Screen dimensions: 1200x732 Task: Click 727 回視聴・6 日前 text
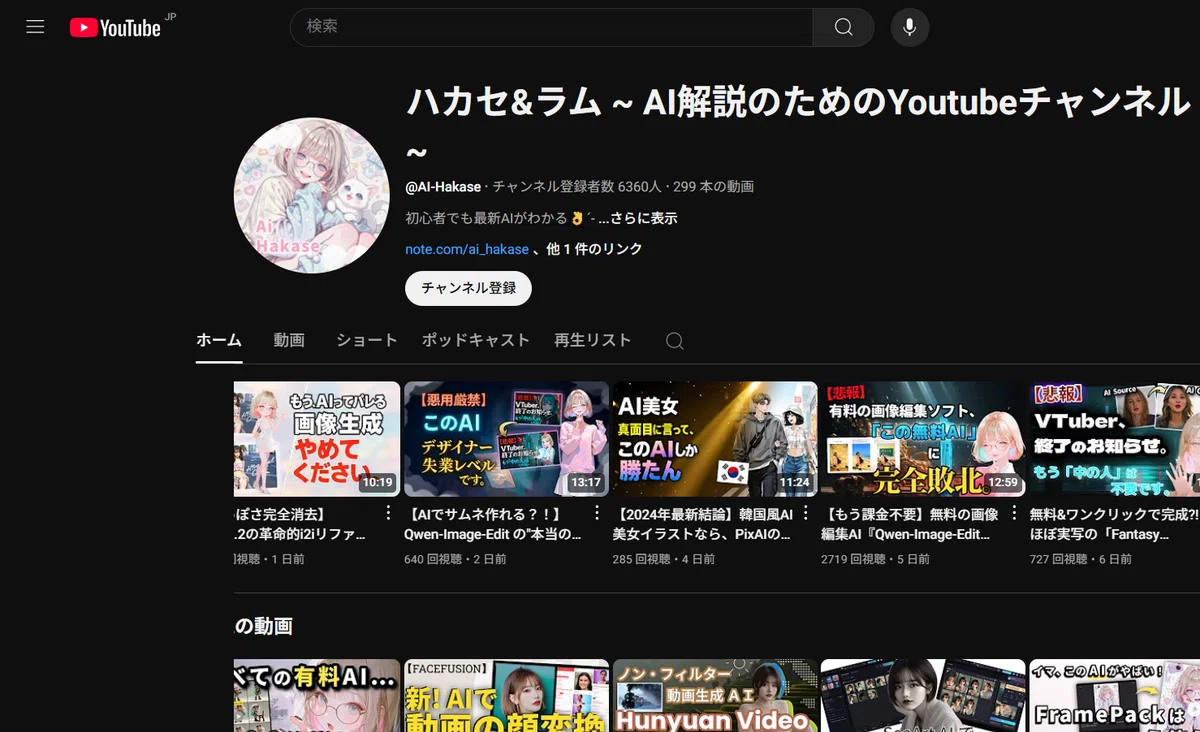coord(1081,559)
